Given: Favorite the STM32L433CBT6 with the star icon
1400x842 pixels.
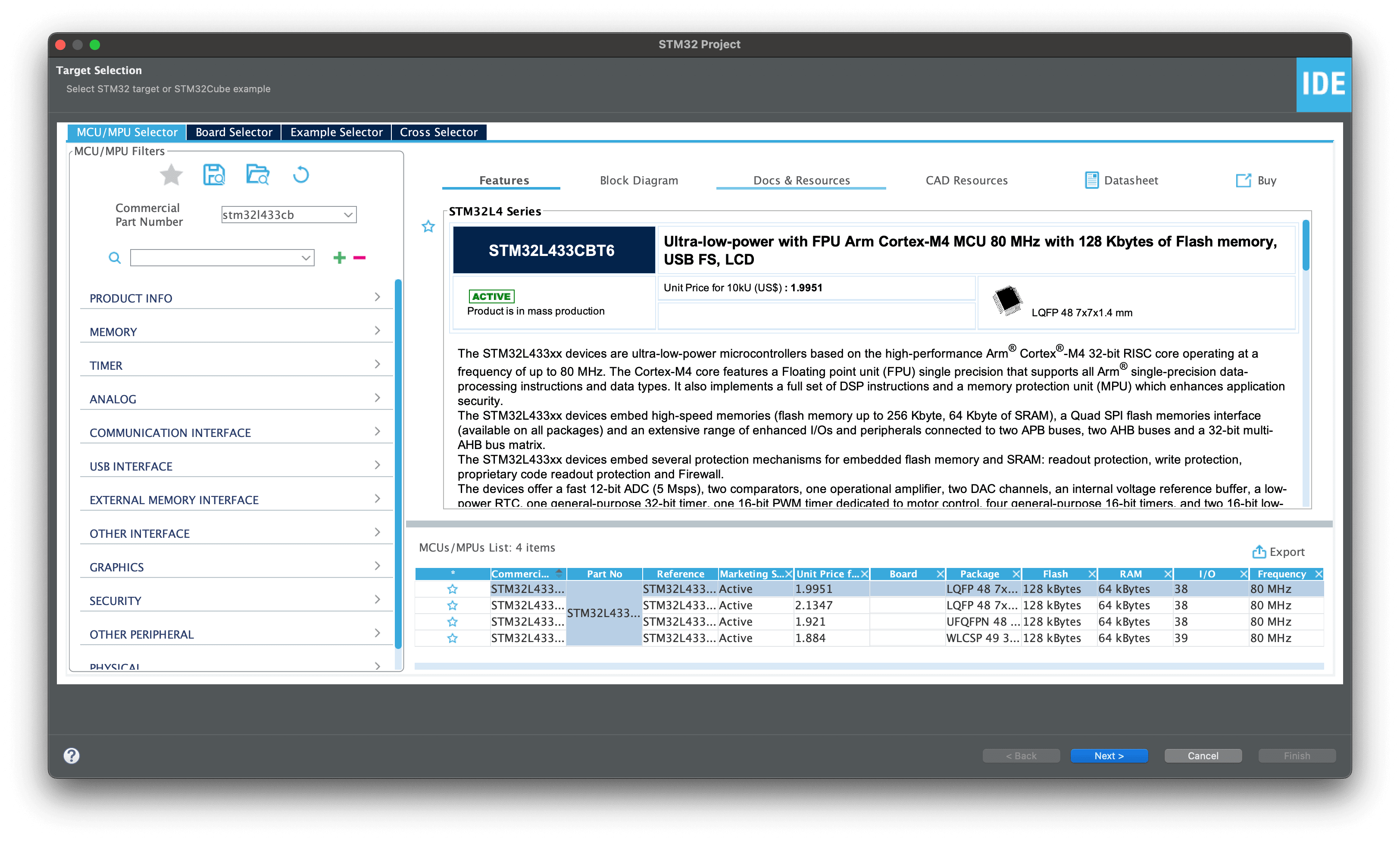Looking at the screenshot, I should [428, 226].
